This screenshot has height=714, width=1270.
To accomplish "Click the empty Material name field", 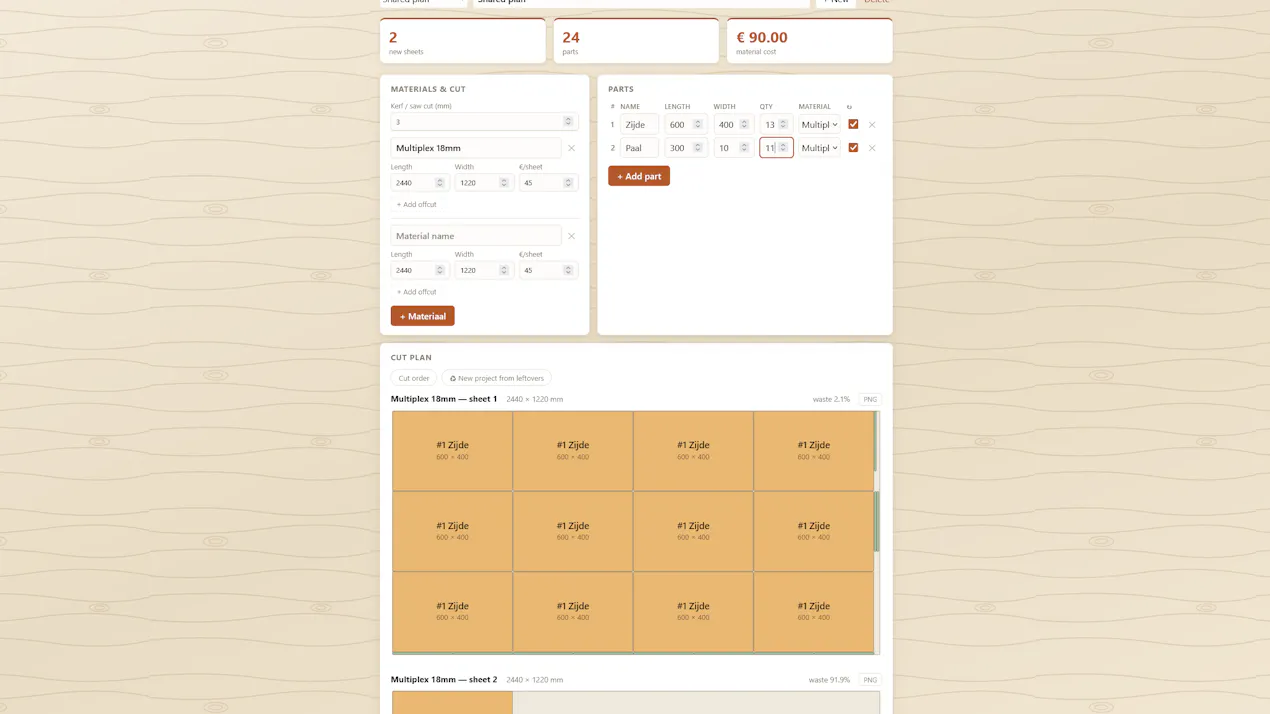I will pos(476,236).
